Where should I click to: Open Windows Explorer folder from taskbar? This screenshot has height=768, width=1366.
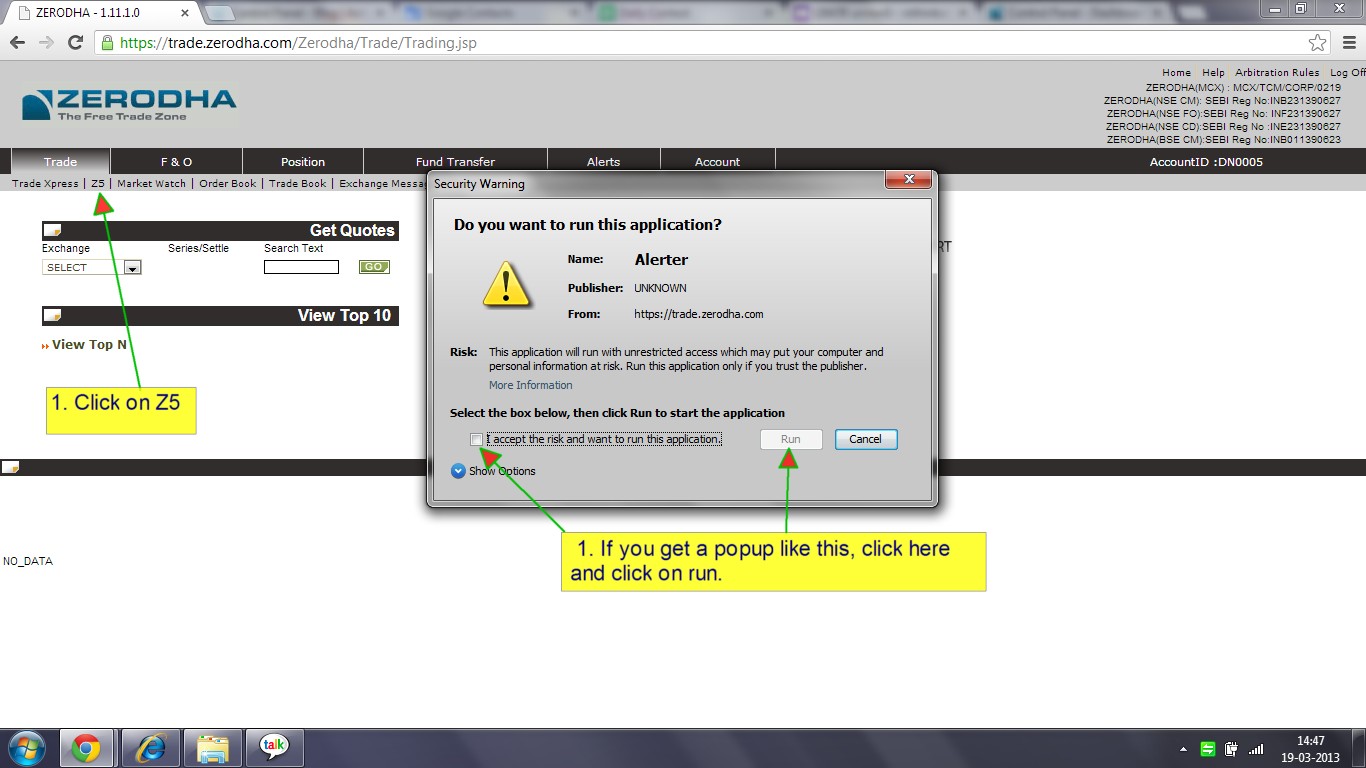(x=212, y=748)
